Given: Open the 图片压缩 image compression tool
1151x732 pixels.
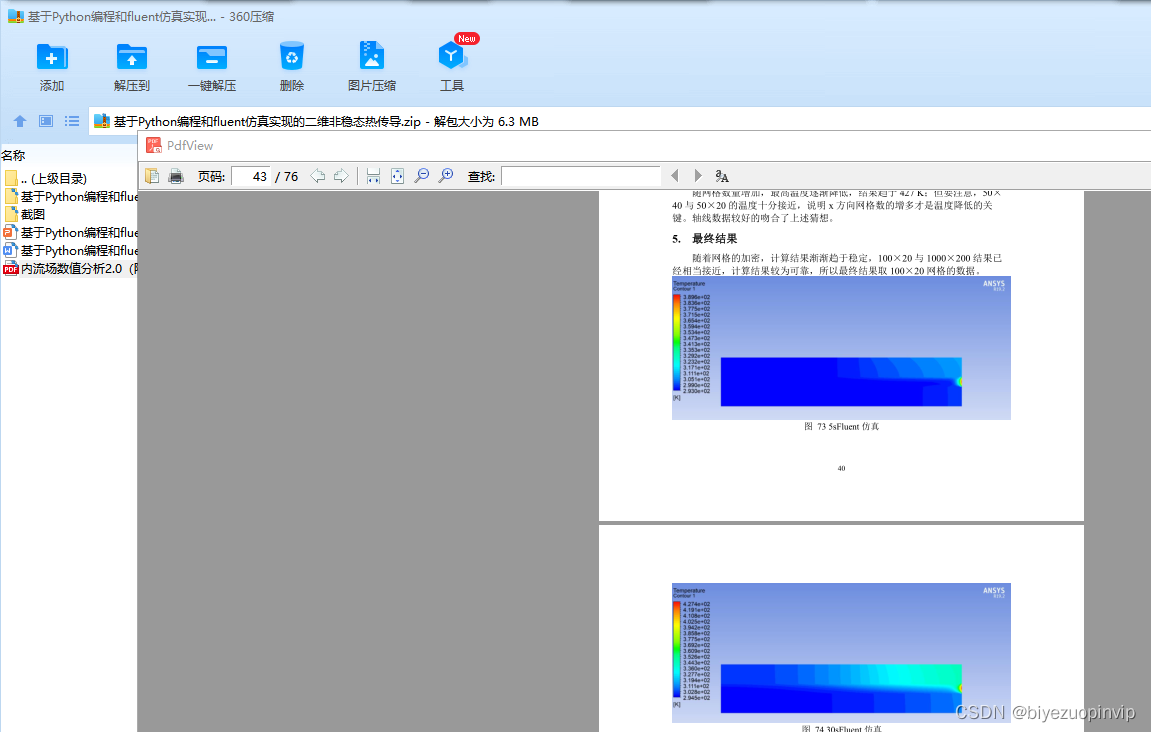Looking at the screenshot, I should click(371, 66).
